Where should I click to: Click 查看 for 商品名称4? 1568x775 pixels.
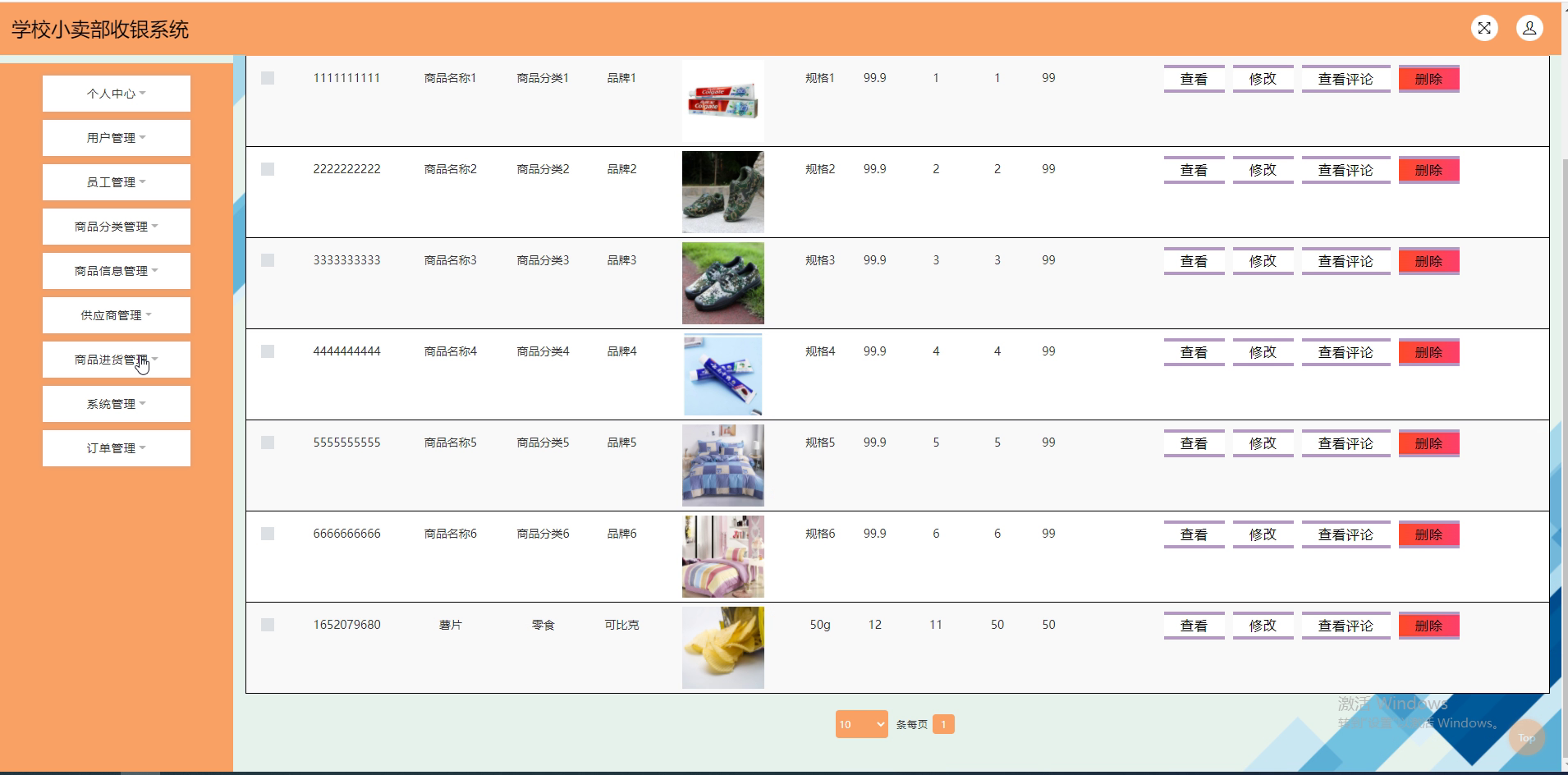1194,352
